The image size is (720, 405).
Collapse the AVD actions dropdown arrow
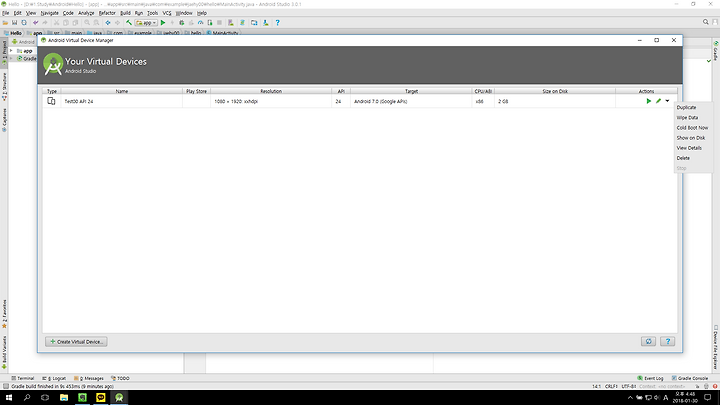point(667,101)
